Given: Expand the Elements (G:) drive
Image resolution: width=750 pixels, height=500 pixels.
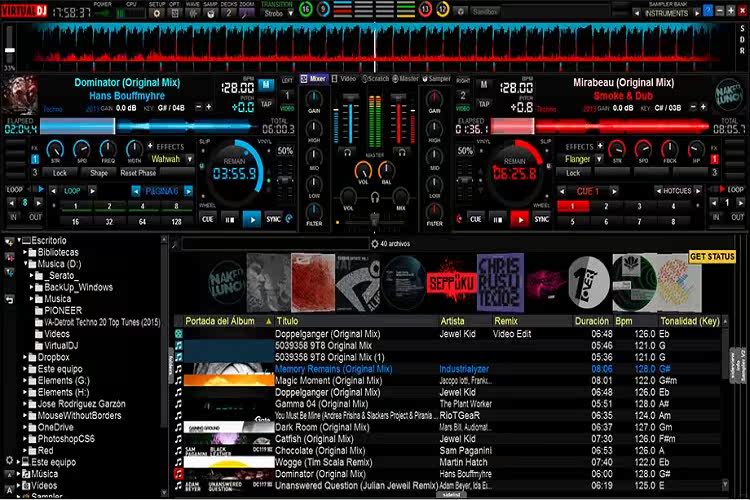Looking at the screenshot, I should point(25,380).
